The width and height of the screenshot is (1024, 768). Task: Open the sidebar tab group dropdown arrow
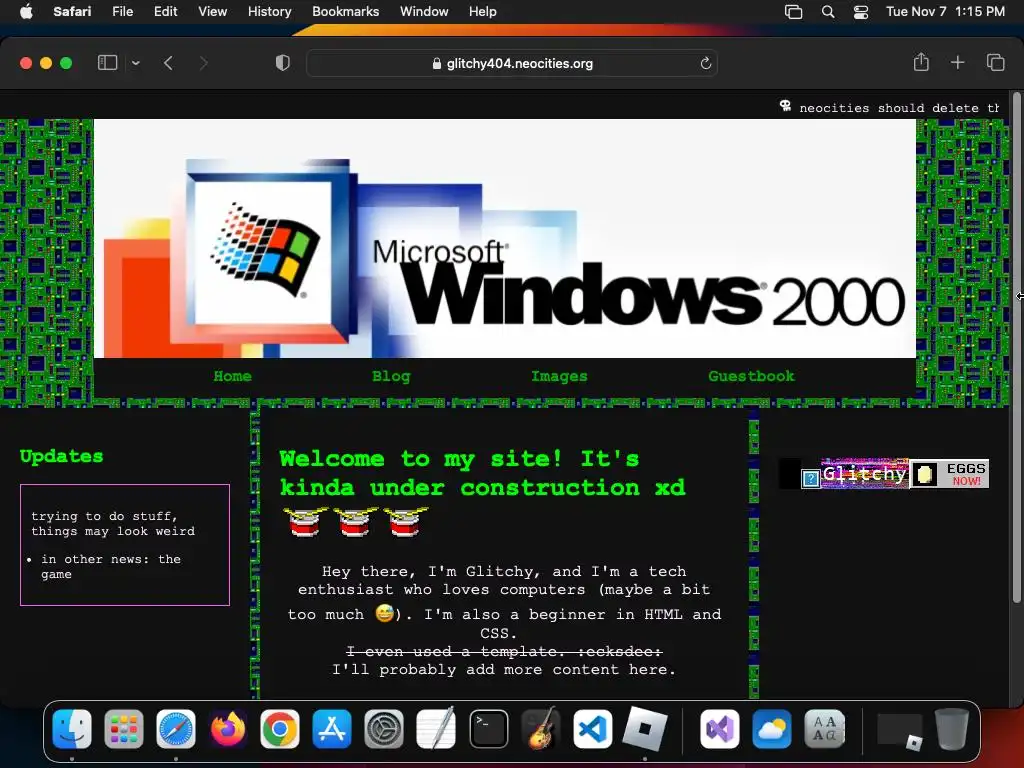pyautogui.click(x=136, y=63)
